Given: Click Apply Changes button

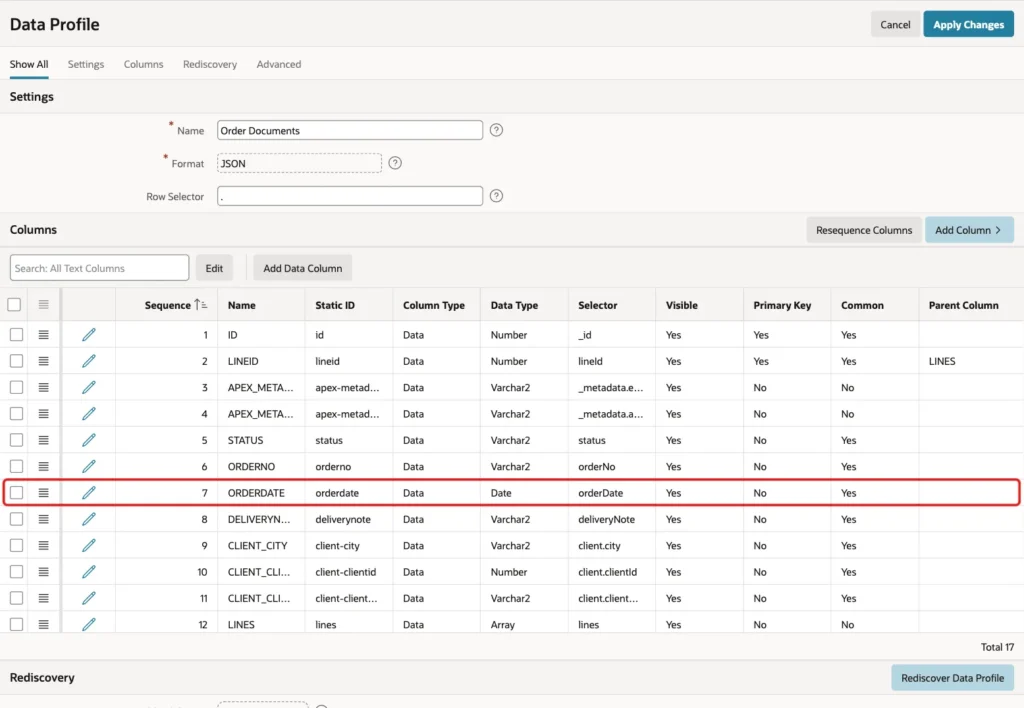Looking at the screenshot, I should tap(968, 24).
